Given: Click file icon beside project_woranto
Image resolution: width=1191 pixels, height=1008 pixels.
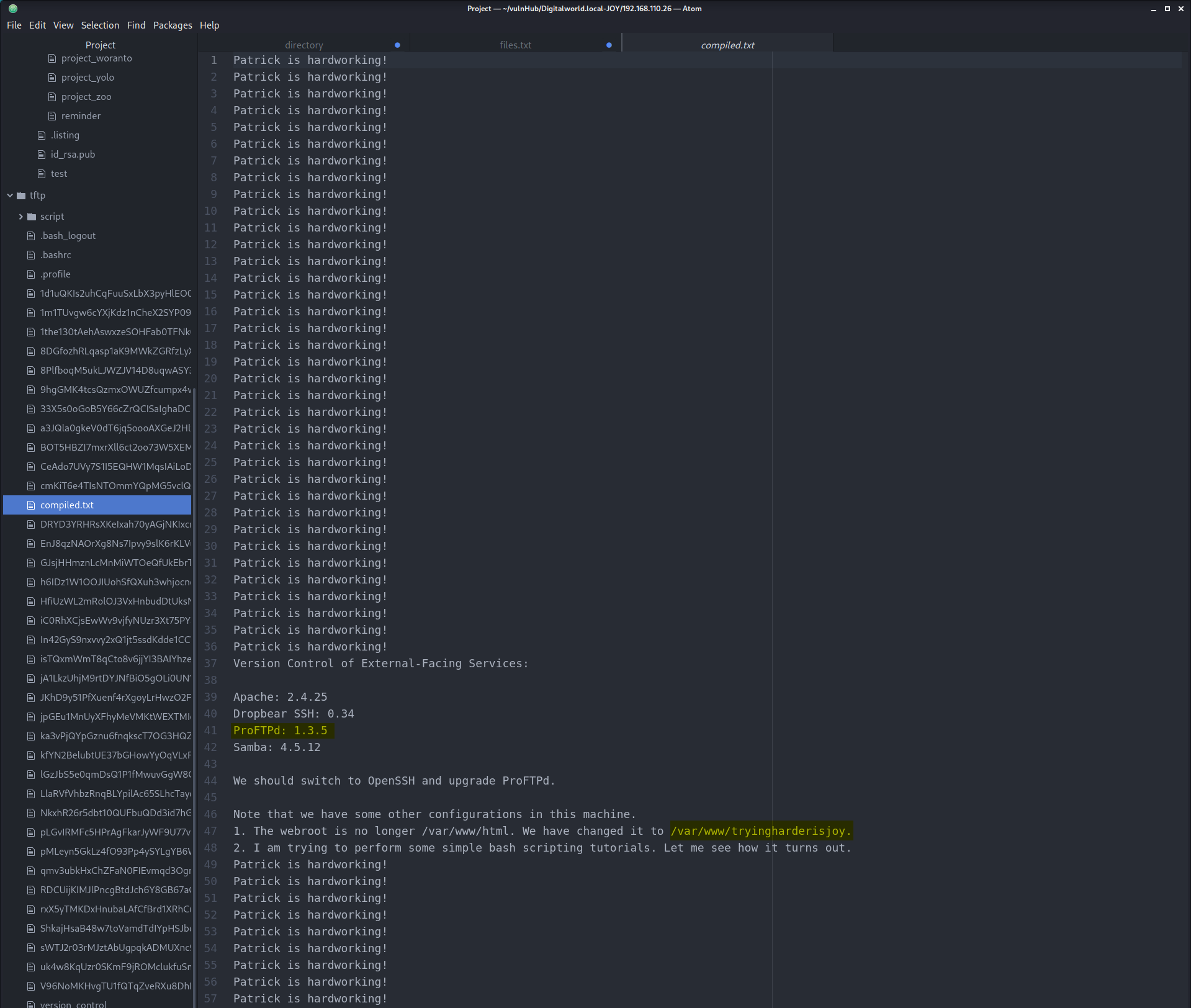Looking at the screenshot, I should [52, 58].
